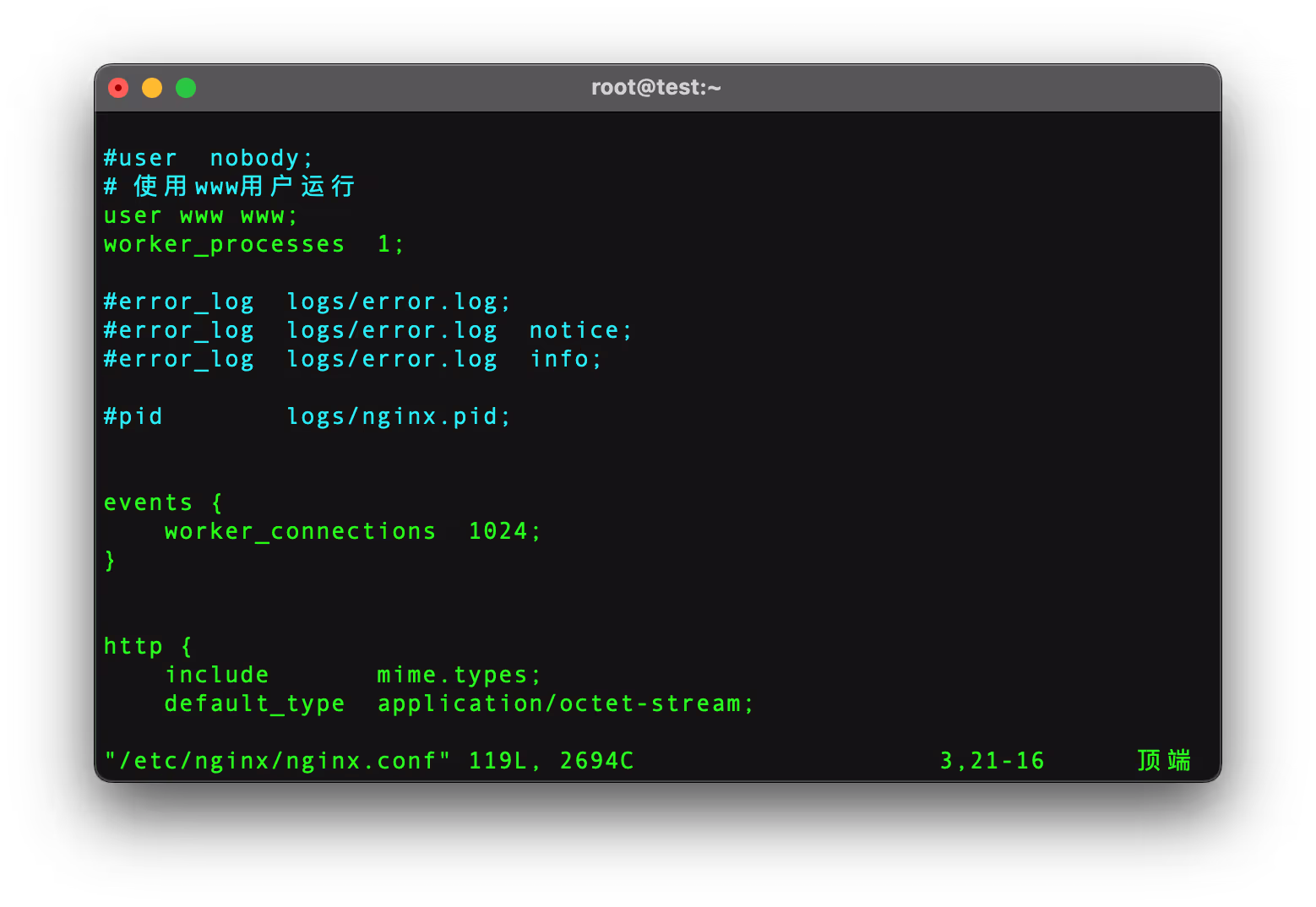This screenshot has width=1316, height=907.
Task: Select the worker_processes 1 directive line
Action: 253,245
